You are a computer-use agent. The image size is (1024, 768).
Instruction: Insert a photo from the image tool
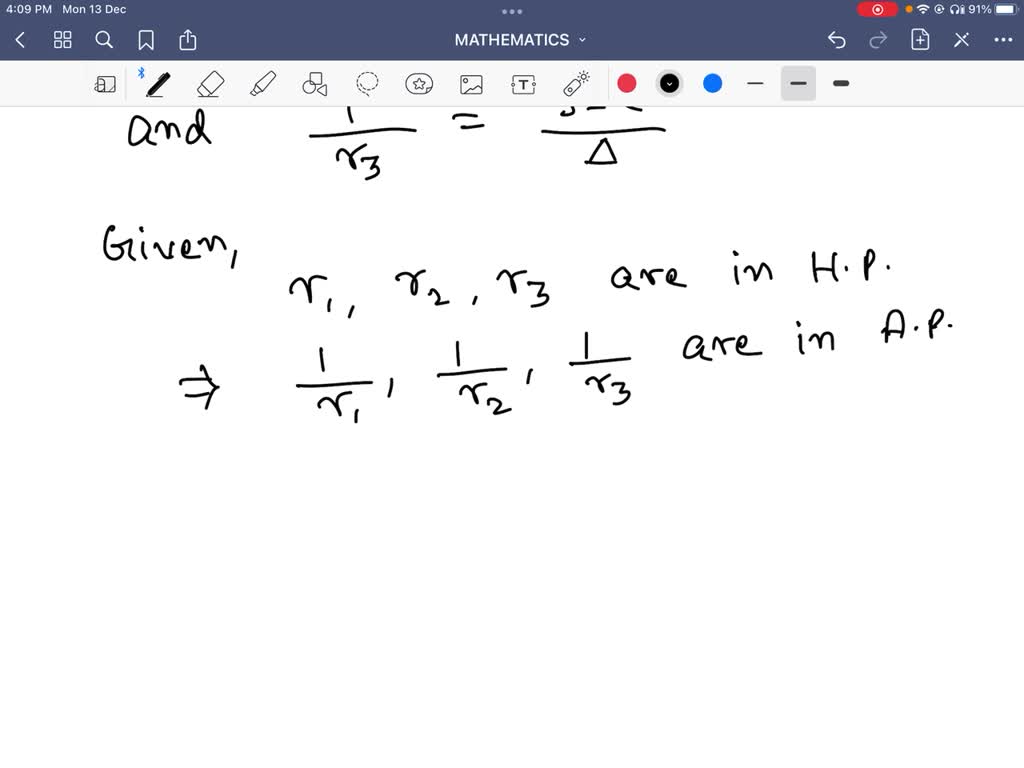470,83
